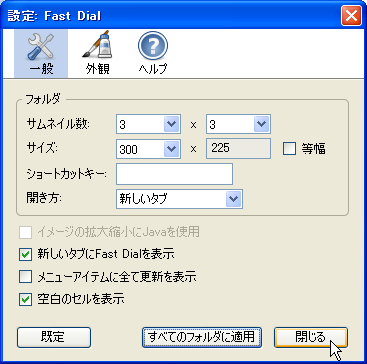This screenshot has width=367, height=364.
Task: Uncheck 空白のセルを表示 checkbox
Action: click(x=25, y=299)
